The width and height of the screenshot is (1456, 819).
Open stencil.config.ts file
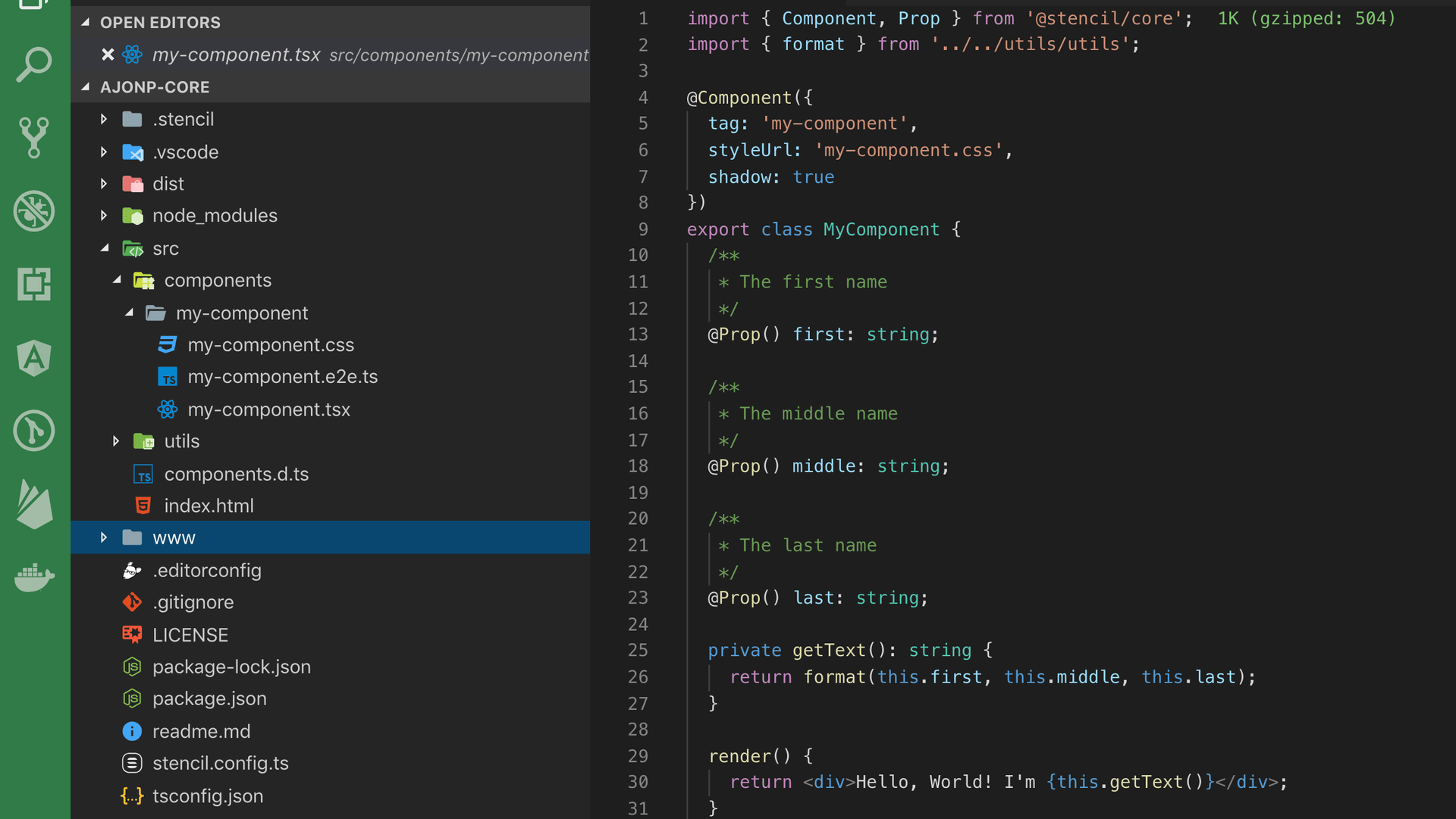tap(220, 763)
